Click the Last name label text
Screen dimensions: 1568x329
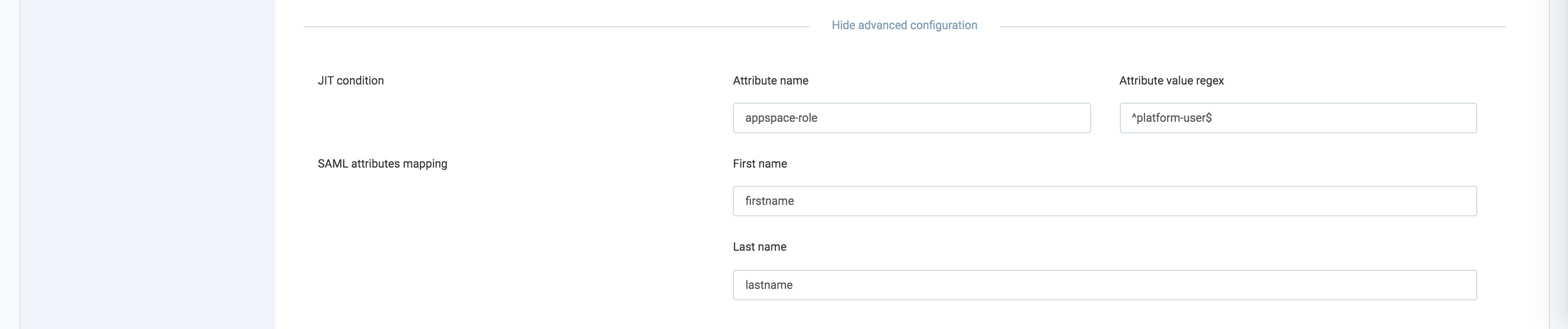[x=760, y=247]
